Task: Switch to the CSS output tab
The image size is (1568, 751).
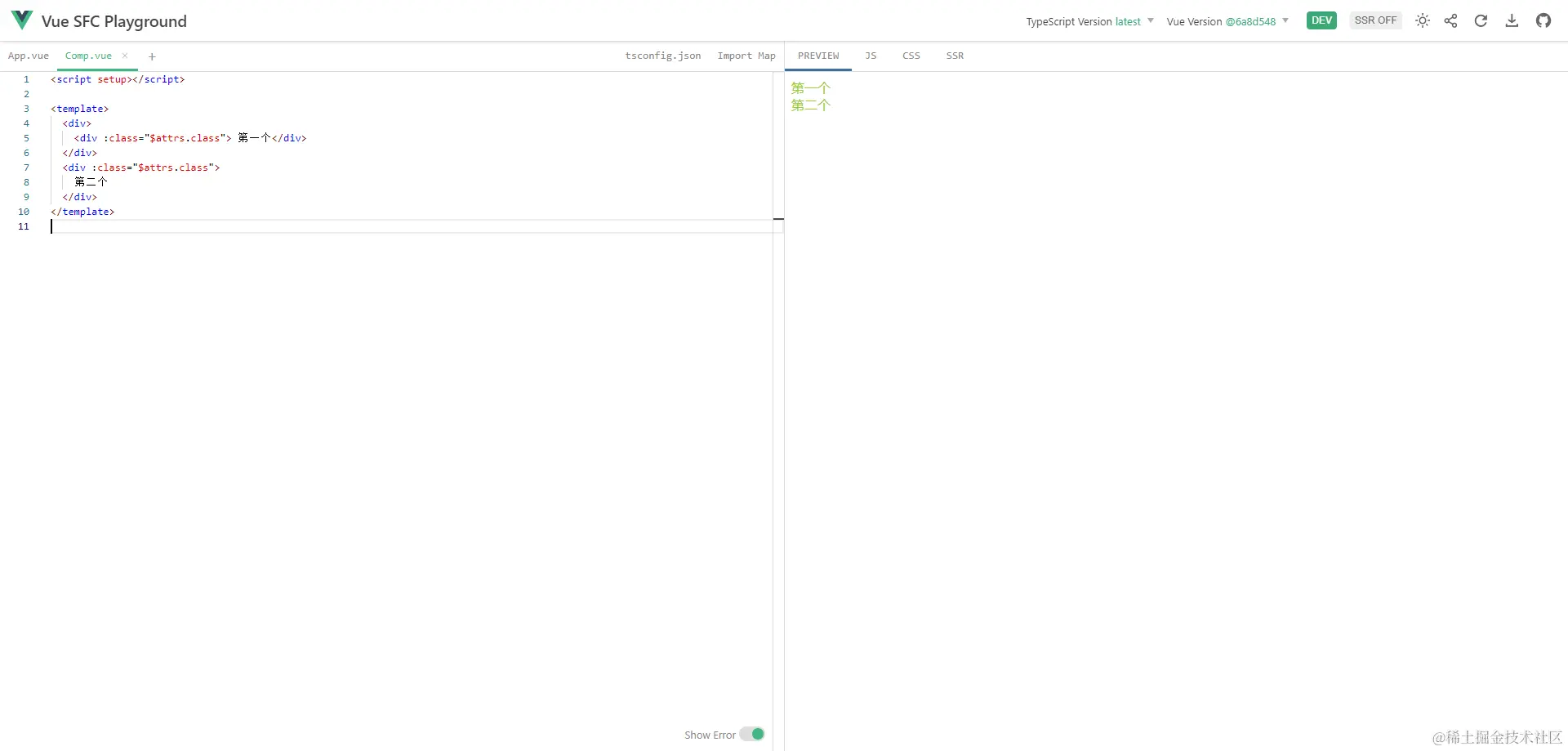Action: point(911,56)
